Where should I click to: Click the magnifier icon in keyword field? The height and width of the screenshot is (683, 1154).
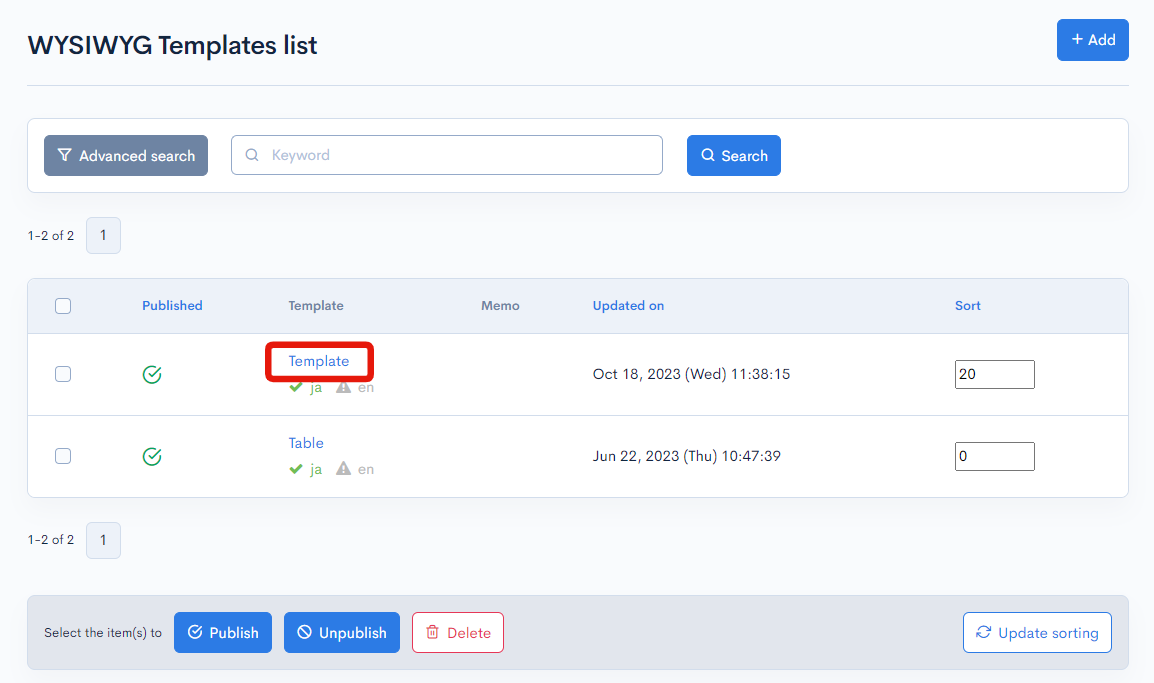click(251, 155)
